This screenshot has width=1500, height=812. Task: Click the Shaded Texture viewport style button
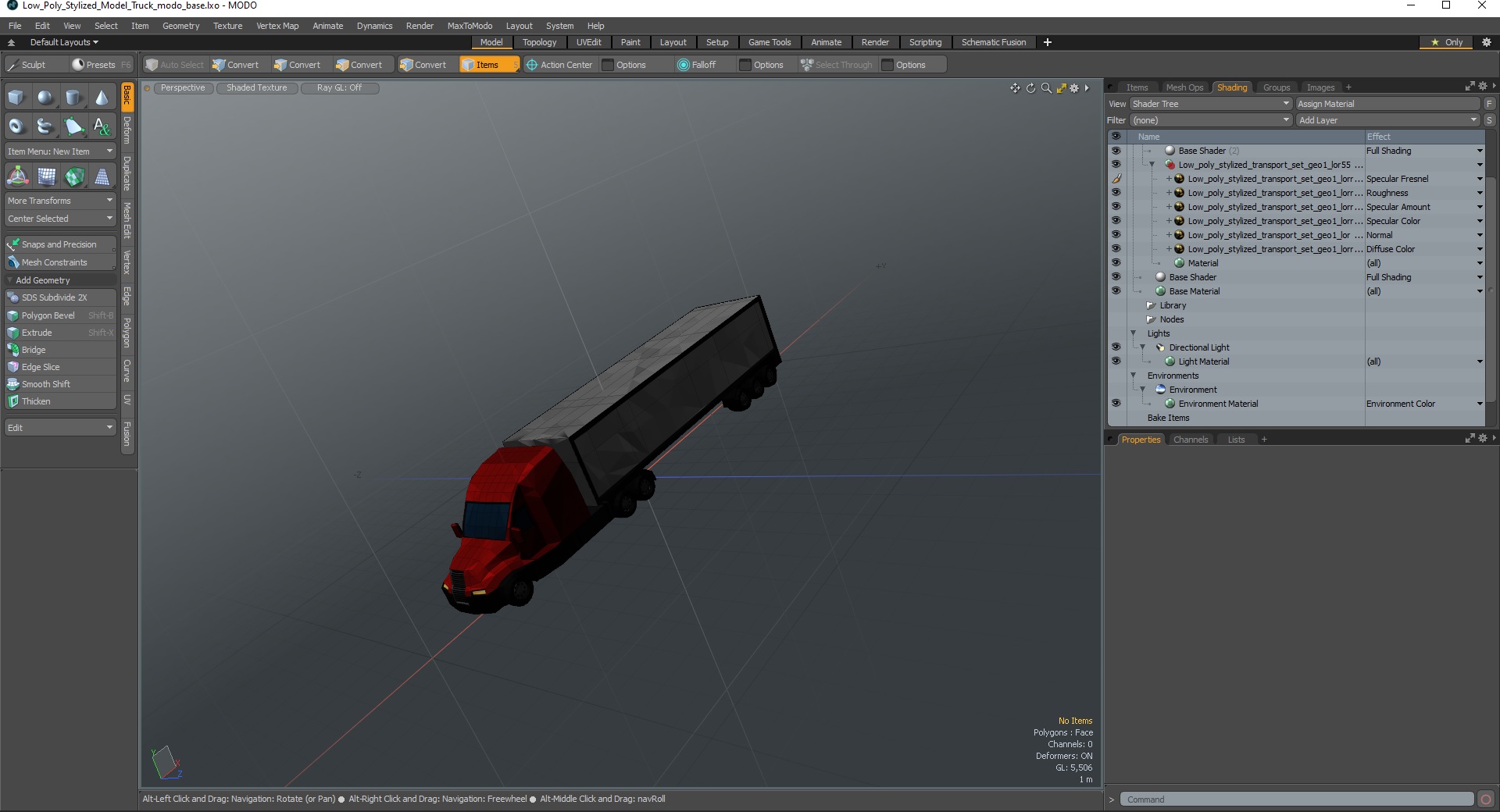(x=257, y=88)
